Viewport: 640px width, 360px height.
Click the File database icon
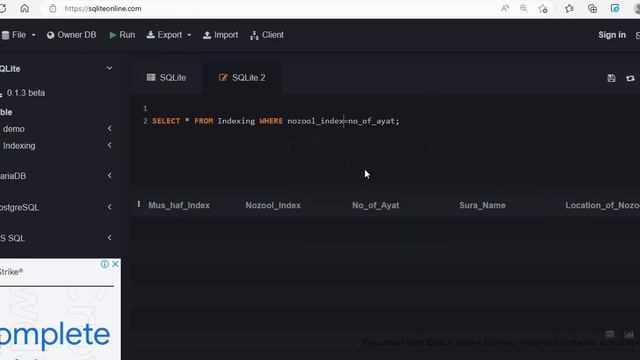tap(5, 36)
